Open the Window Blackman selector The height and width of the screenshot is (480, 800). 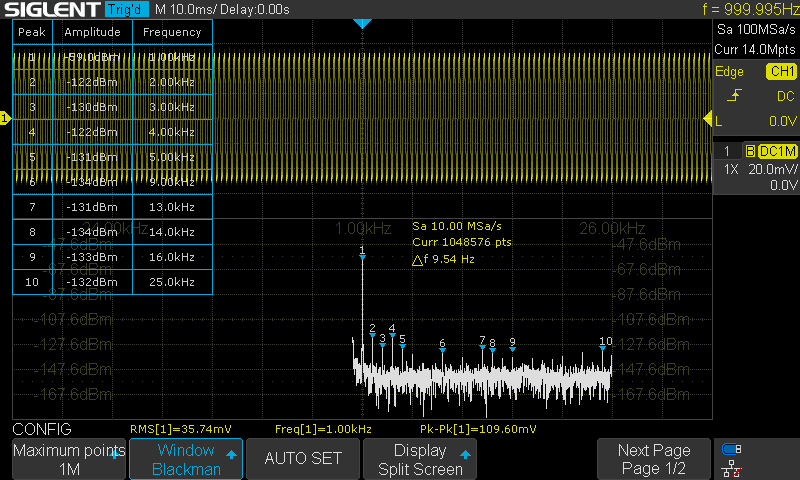(x=186, y=459)
